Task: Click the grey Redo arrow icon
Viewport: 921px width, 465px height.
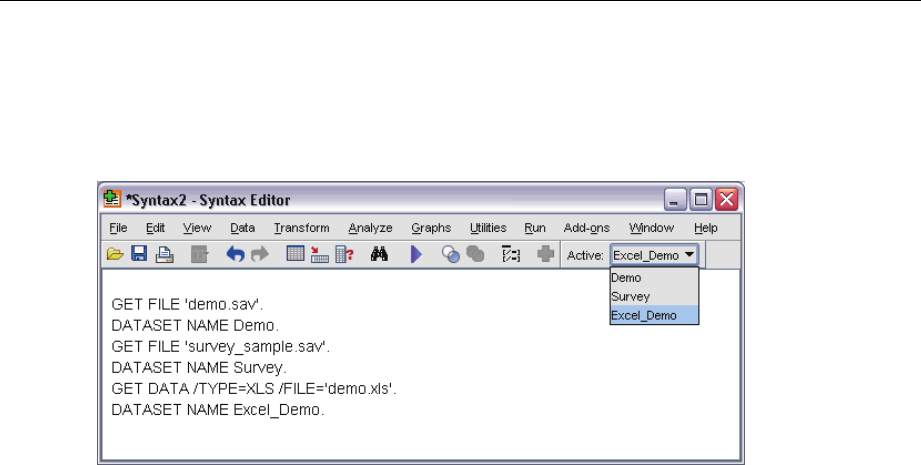Action: coord(260,254)
